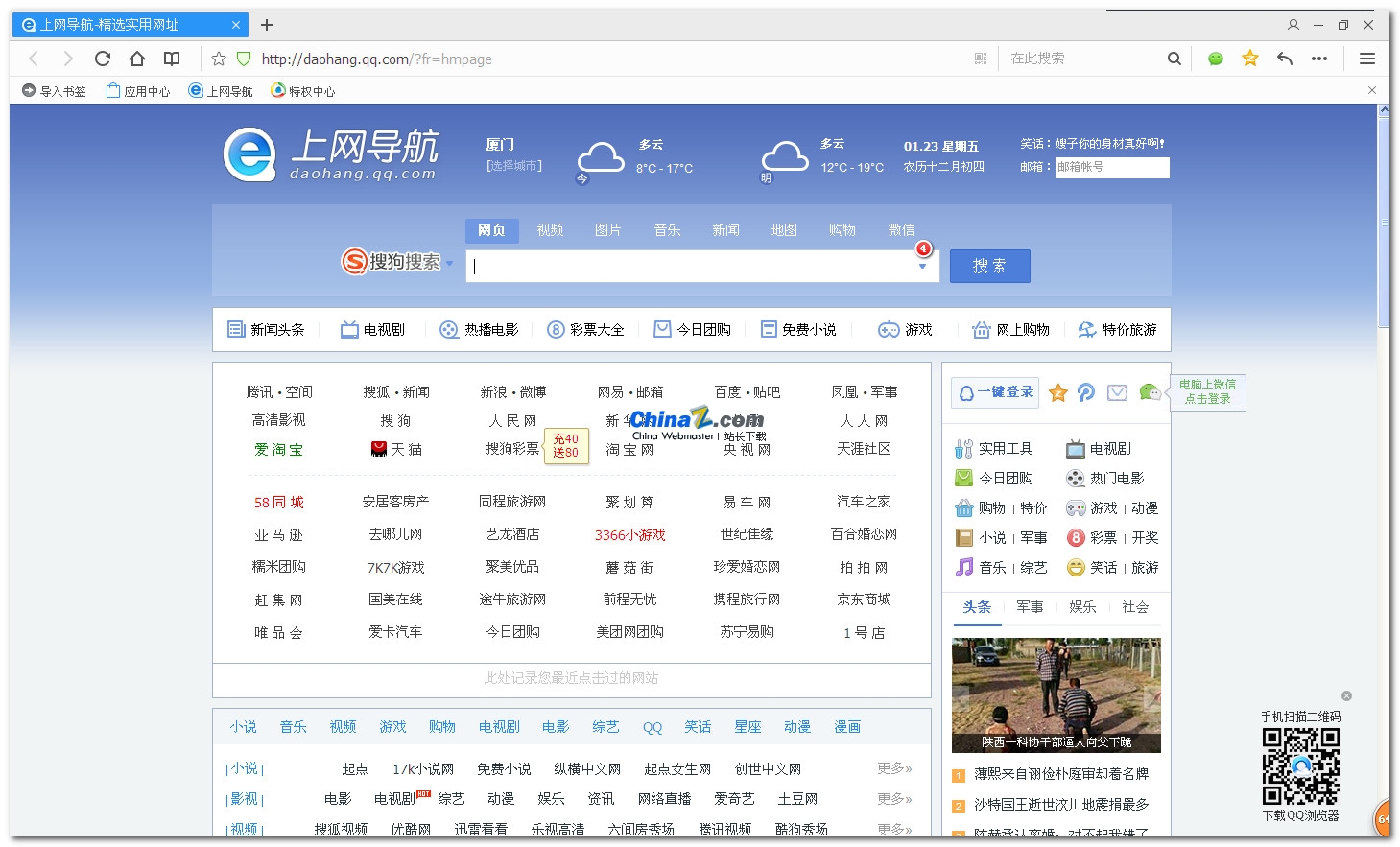Open the hamburger main menu
The width and height of the screenshot is (1400, 847).
click(x=1367, y=59)
